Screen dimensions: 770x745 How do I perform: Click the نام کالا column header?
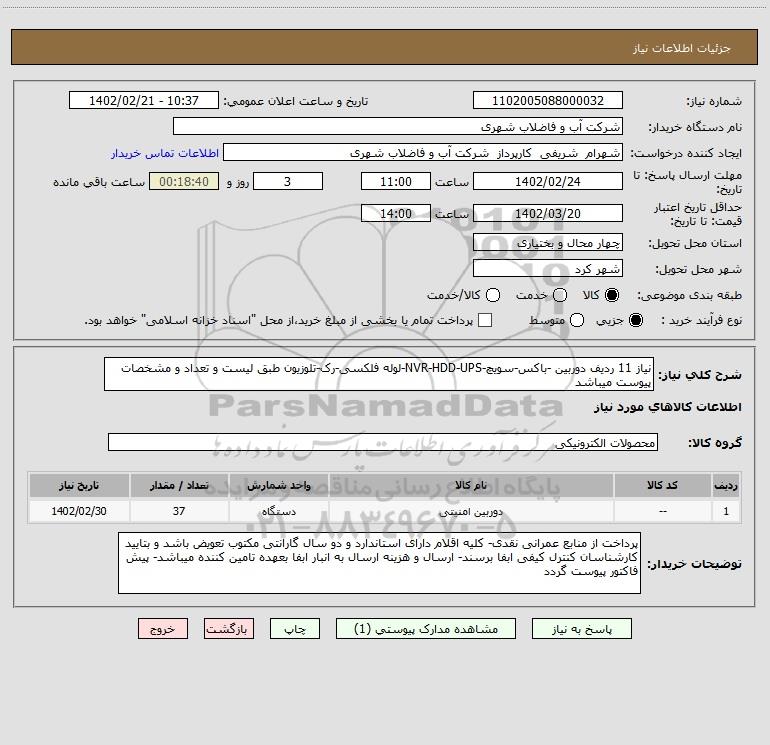pos(470,485)
